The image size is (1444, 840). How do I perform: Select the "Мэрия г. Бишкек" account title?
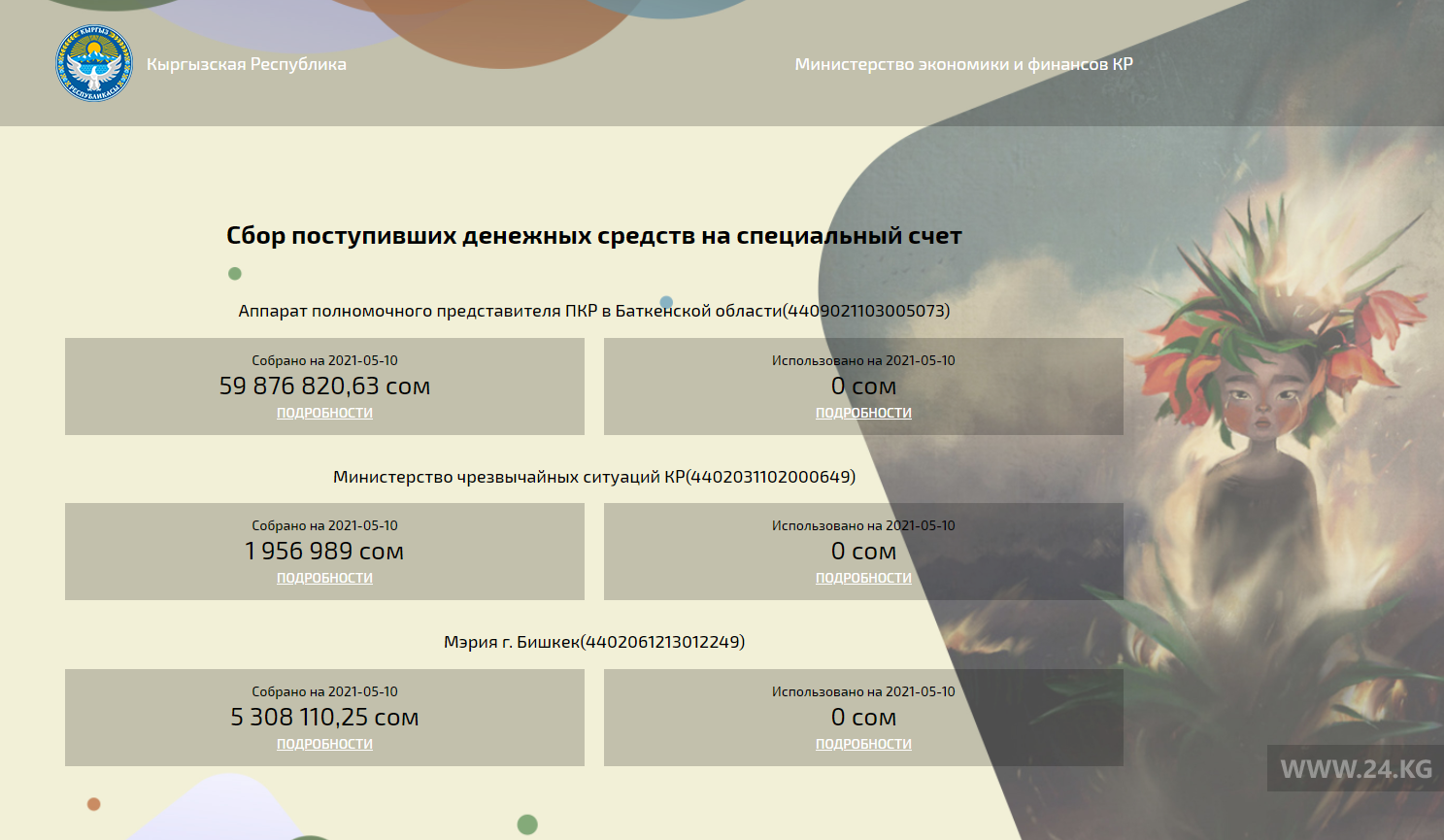click(593, 642)
